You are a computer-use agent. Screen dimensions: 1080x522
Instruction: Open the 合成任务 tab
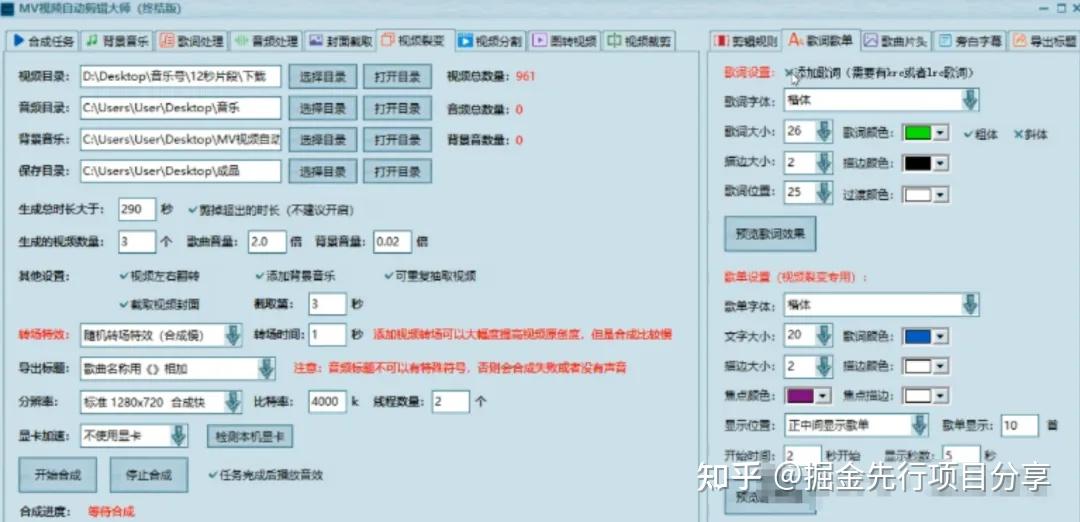click(43, 41)
